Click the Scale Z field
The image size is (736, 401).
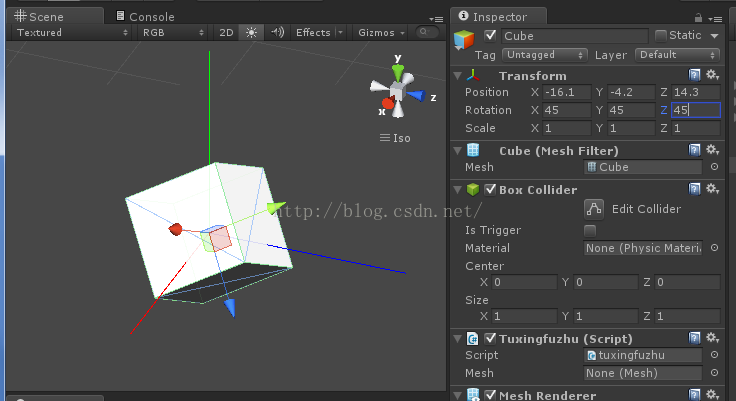[696, 128]
